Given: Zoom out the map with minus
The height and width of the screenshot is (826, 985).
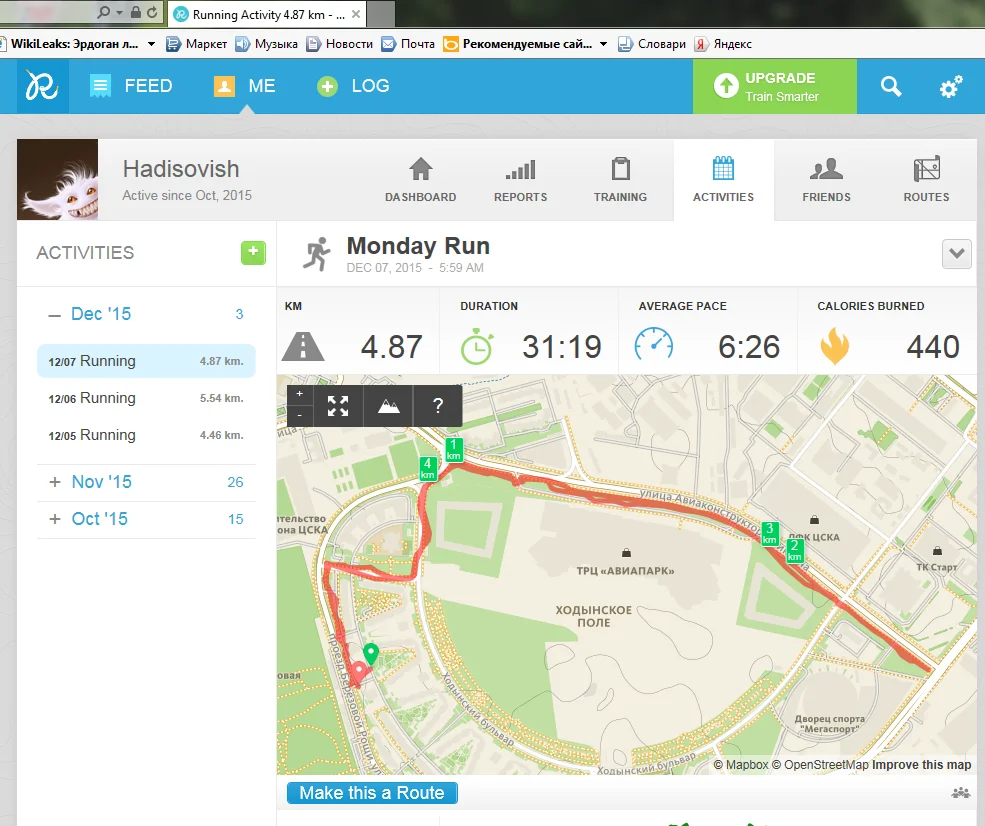Looking at the screenshot, I should [300, 415].
